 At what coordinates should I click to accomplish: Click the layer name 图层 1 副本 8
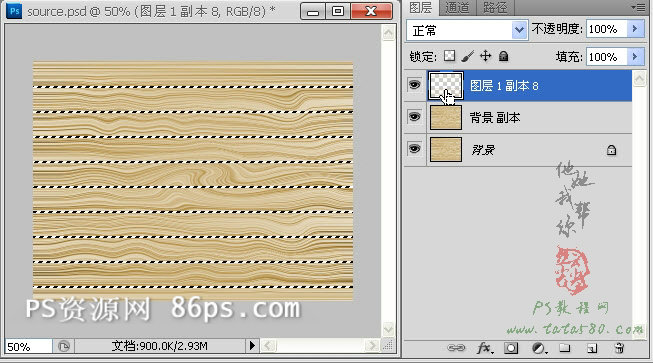504,86
